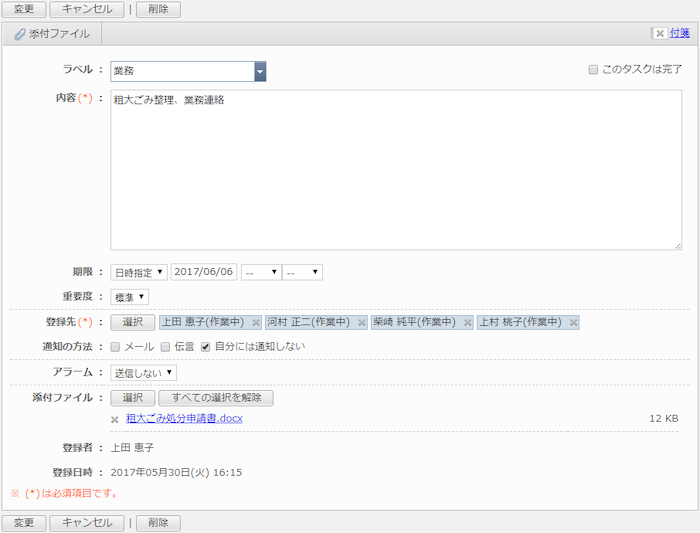Click the paperclip 添付ファイル icon
Screen dimensions: 700x533
coord(19,34)
